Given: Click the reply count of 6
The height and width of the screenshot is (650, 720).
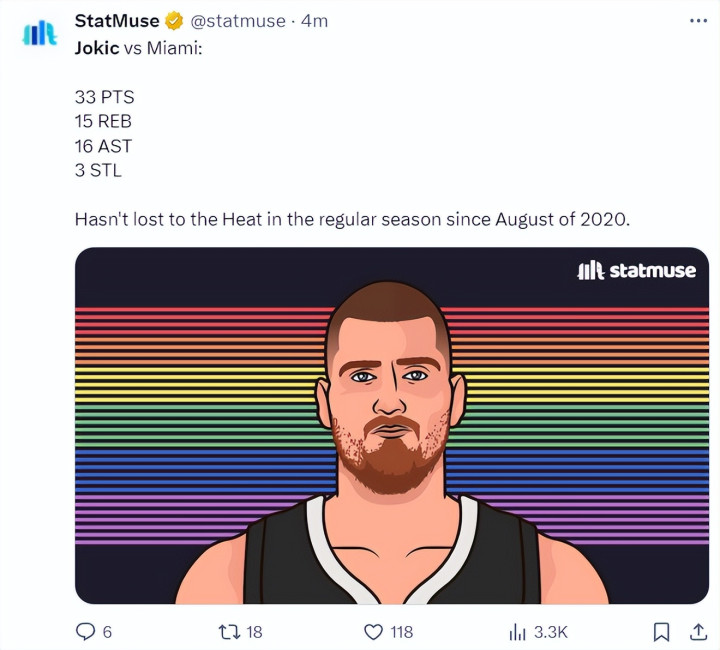Looking at the screenshot, I should 107,632.
